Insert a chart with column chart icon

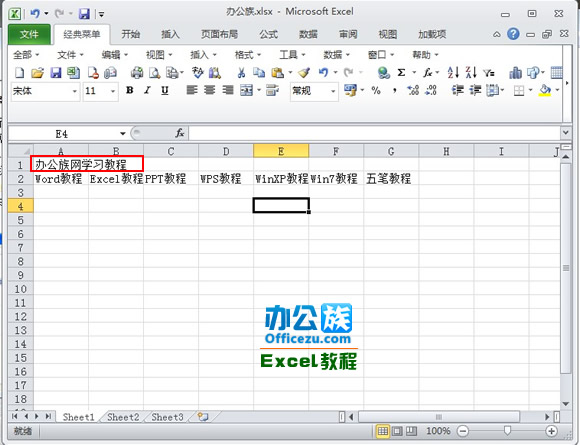pos(515,73)
